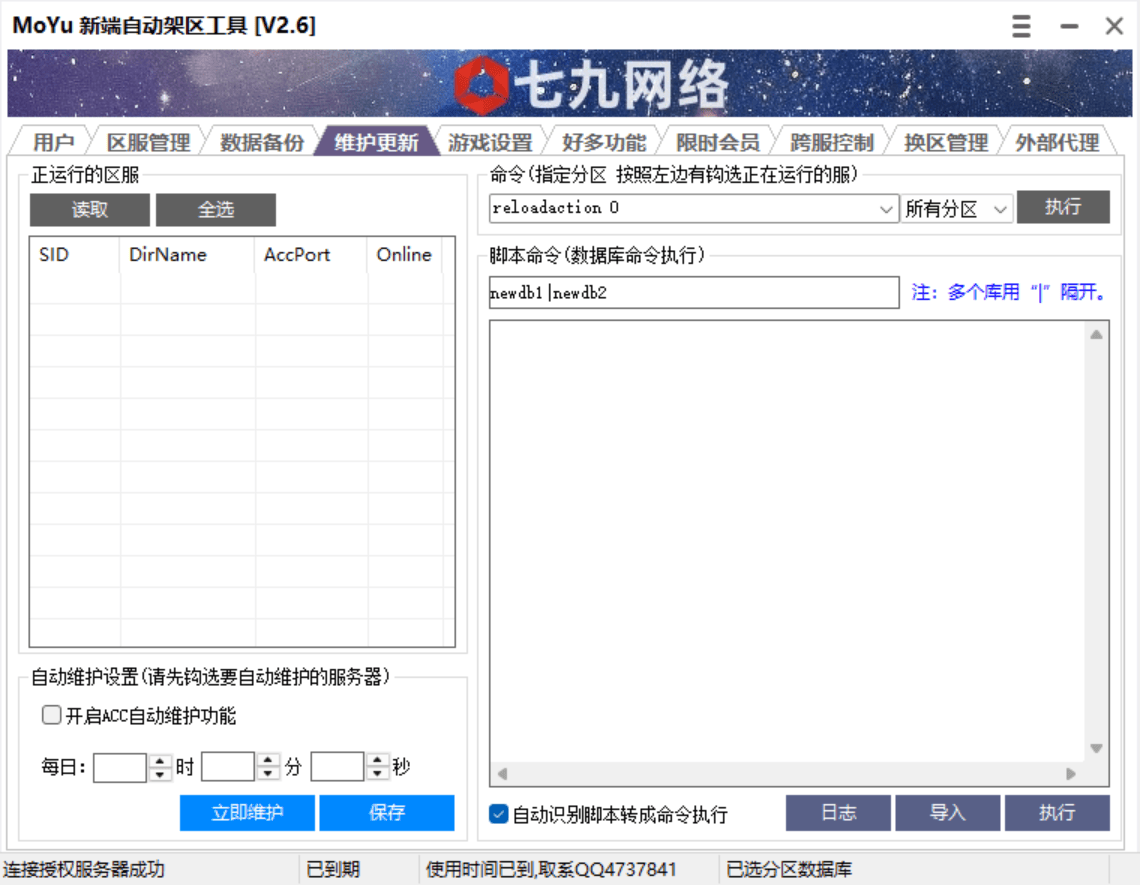Open the hamburger menu at top right
The width and height of the screenshot is (1140, 885).
point(1020,26)
